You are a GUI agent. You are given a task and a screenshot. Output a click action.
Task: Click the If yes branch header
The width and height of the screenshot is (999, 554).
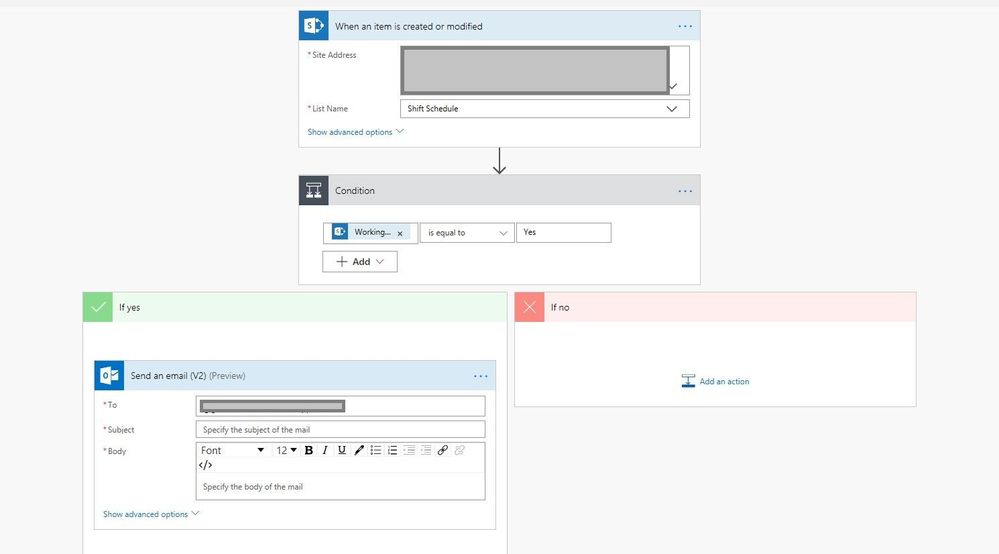pos(295,307)
